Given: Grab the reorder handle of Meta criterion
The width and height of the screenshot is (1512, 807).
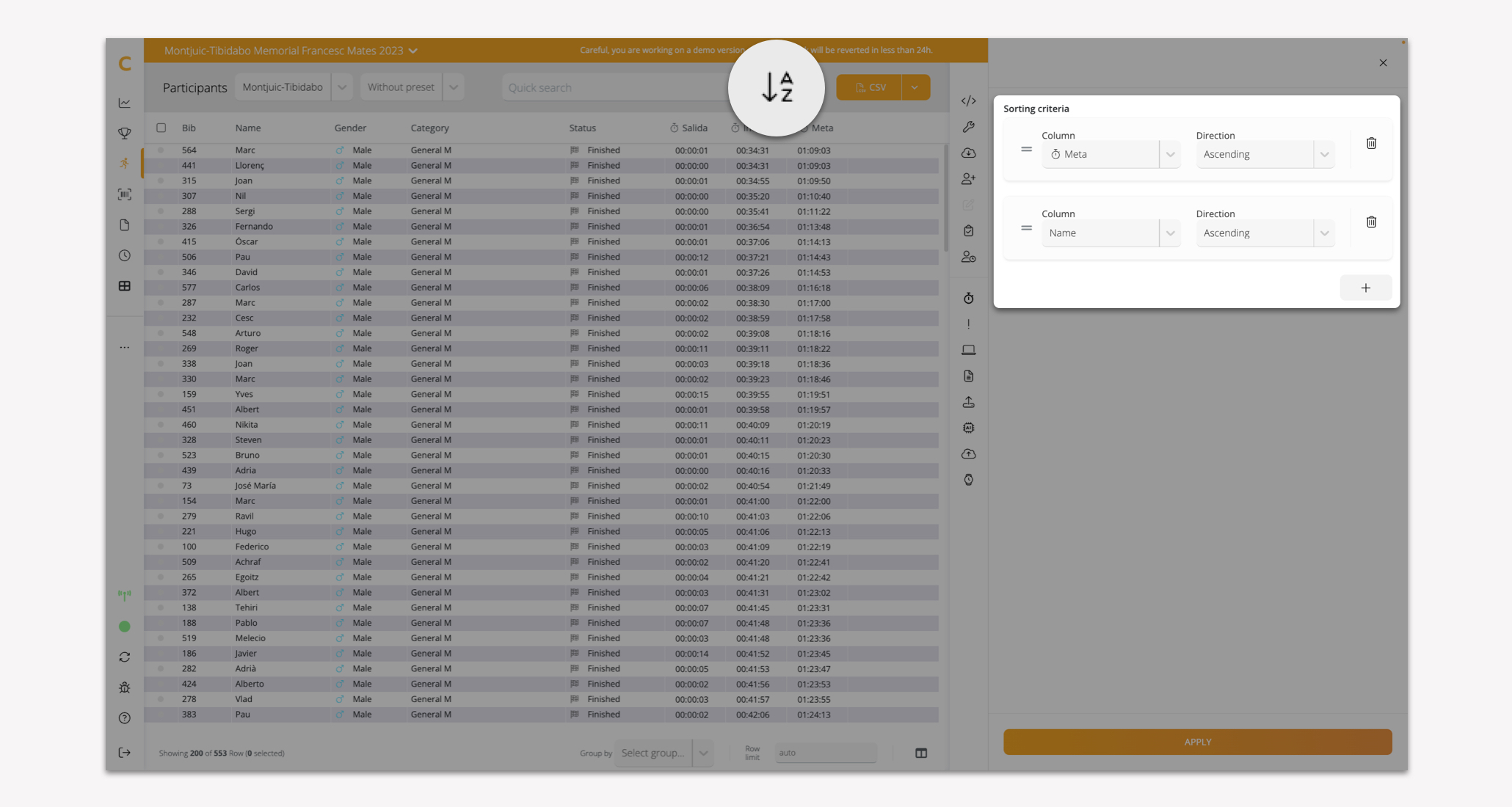Looking at the screenshot, I should 1026,150.
